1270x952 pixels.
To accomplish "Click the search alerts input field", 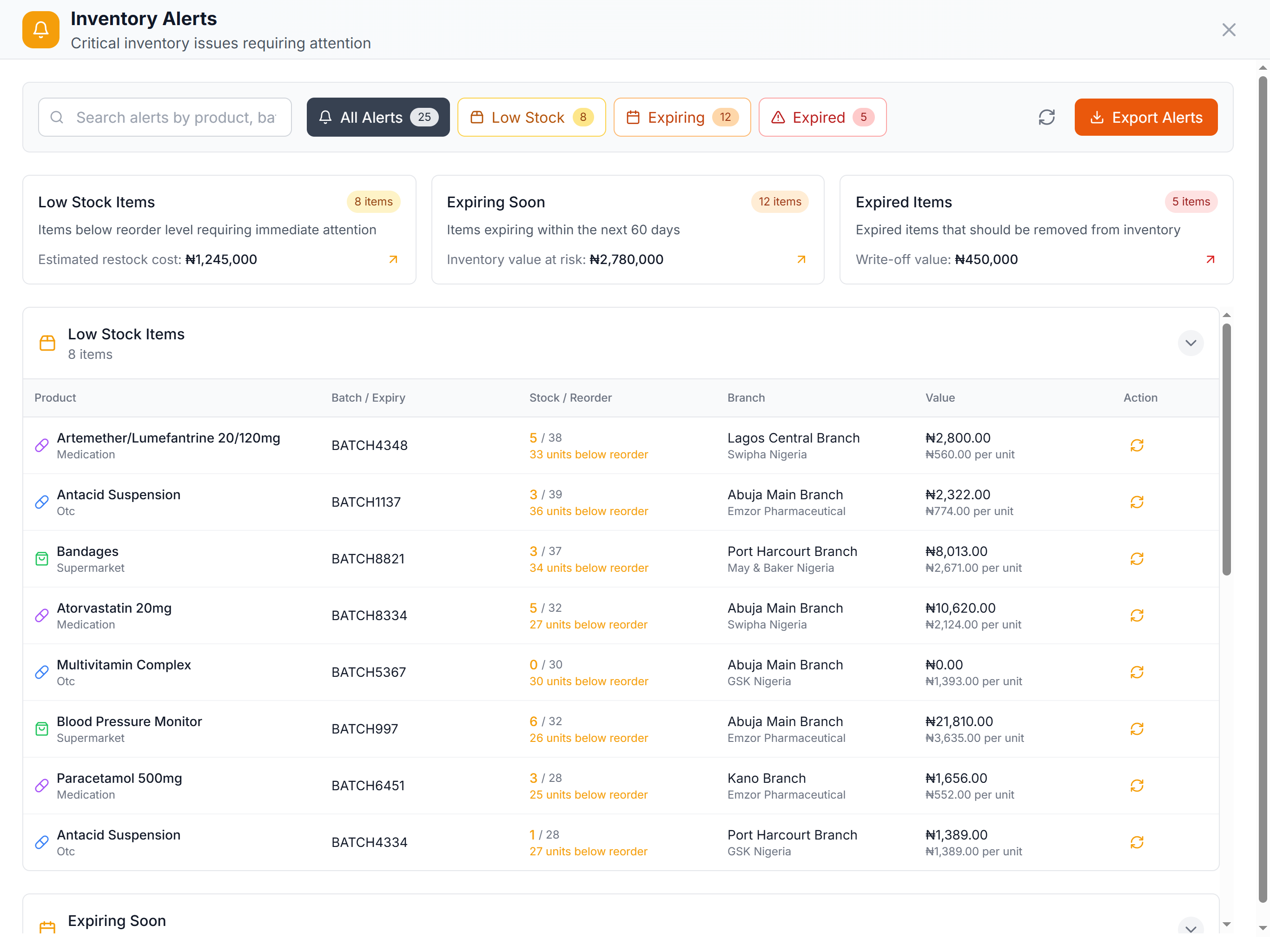I will [x=172, y=117].
